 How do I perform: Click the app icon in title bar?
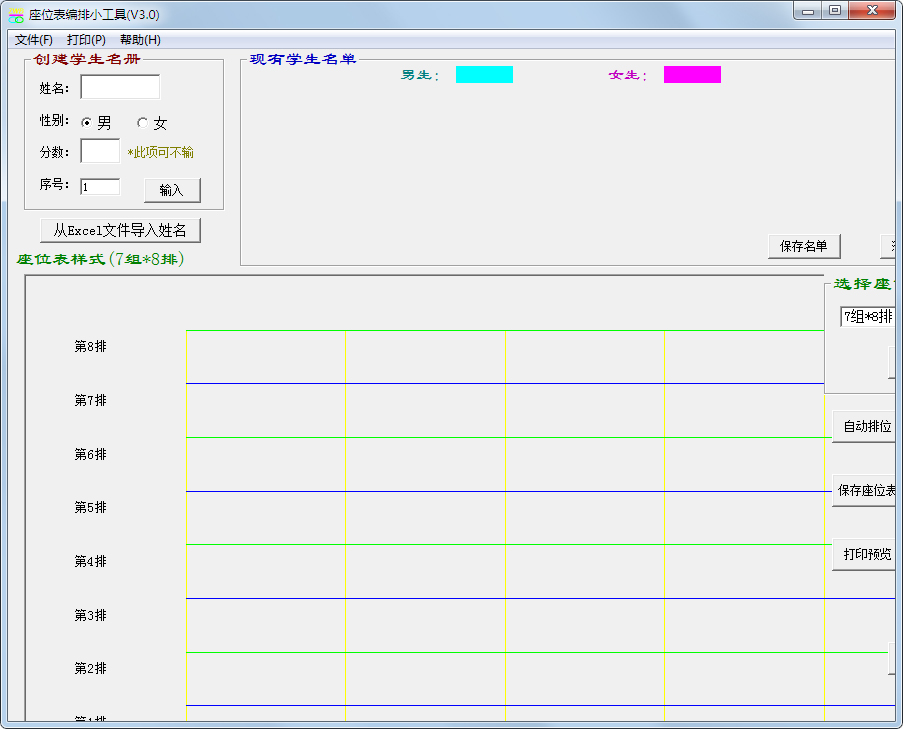tap(16, 15)
